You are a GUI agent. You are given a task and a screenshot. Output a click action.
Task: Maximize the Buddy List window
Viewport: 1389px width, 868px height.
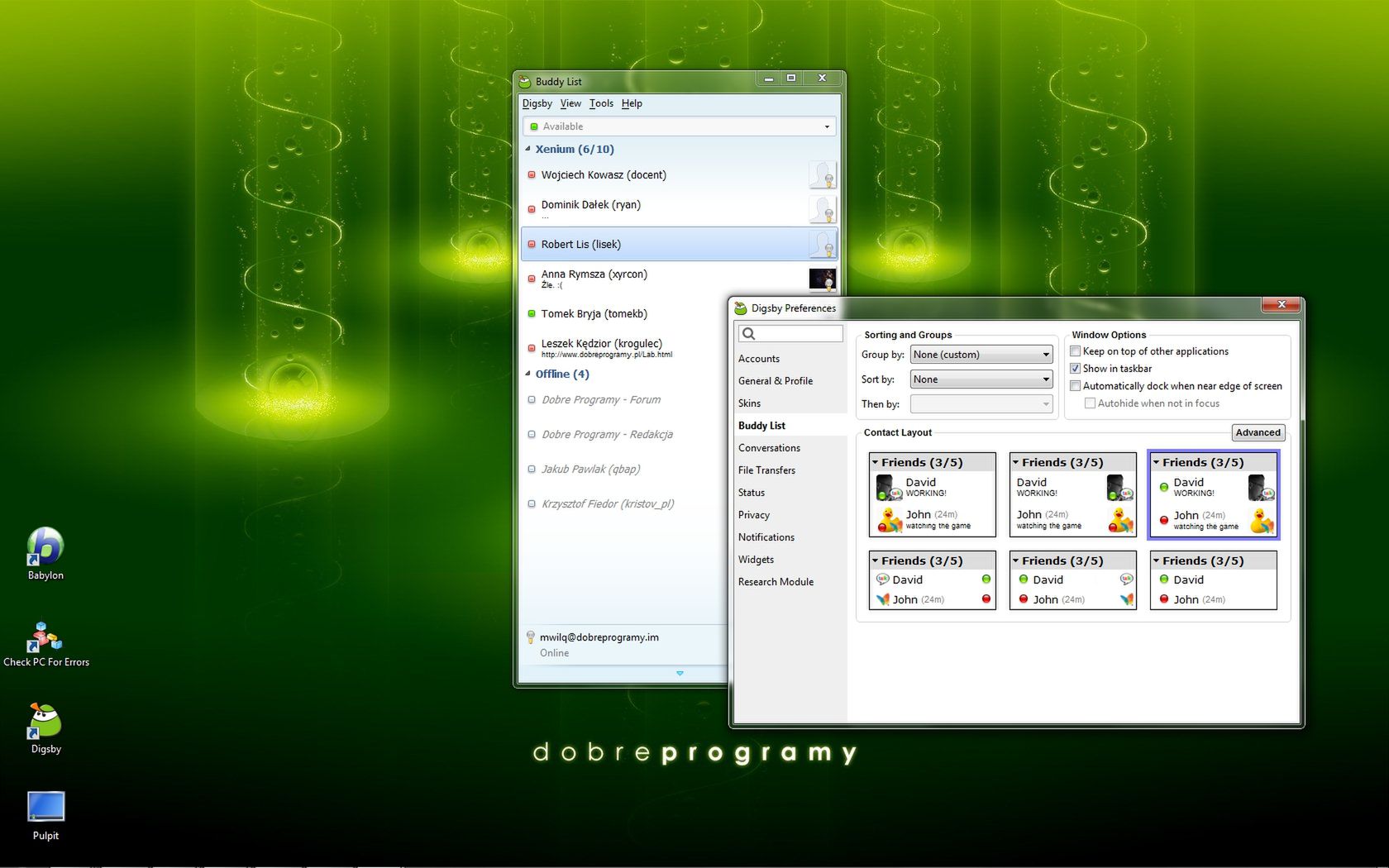pos(791,78)
